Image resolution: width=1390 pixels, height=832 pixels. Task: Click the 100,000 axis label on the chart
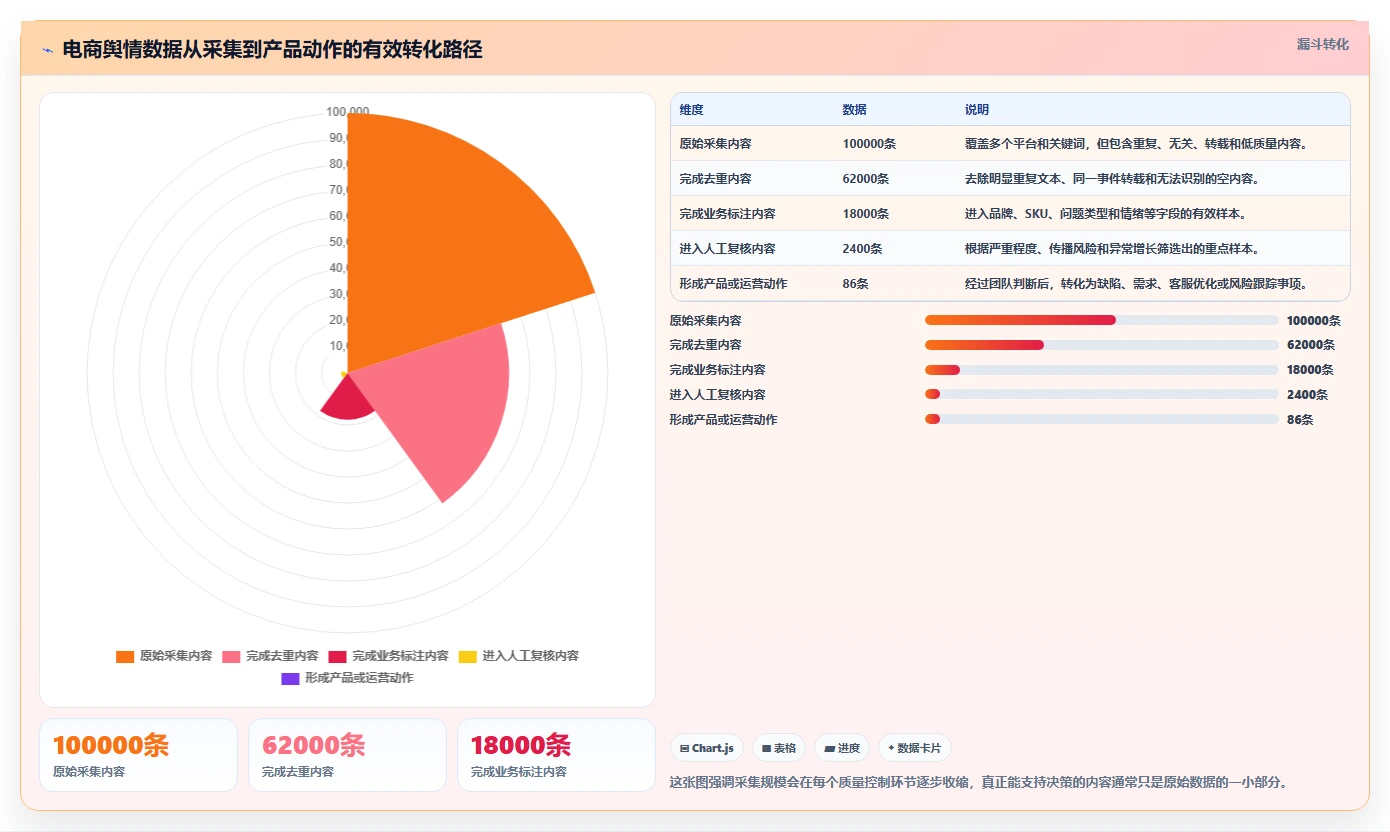(347, 112)
